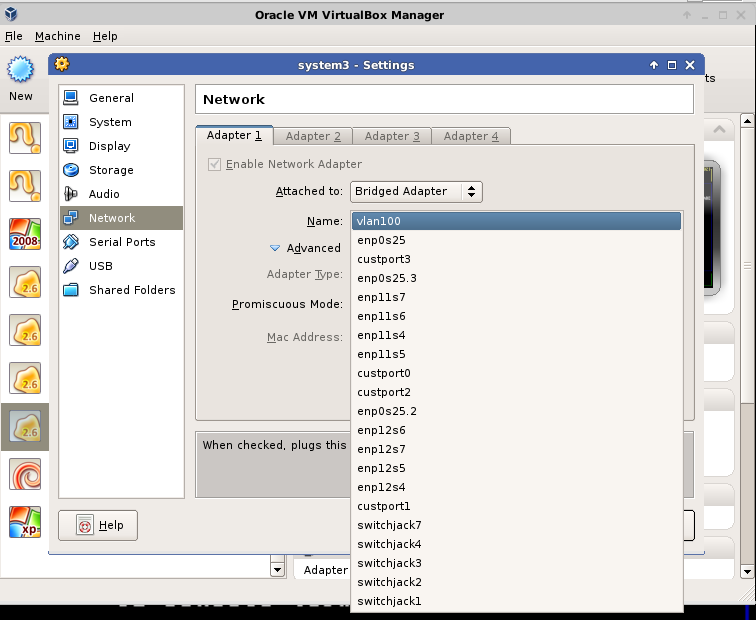
Task: Open the Help menu in menu bar
Action: pos(105,36)
